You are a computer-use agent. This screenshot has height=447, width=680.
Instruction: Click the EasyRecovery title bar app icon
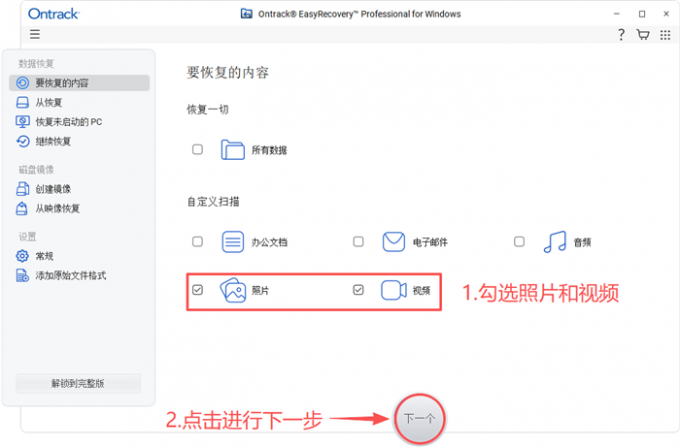pyautogui.click(x=246, y=14)
